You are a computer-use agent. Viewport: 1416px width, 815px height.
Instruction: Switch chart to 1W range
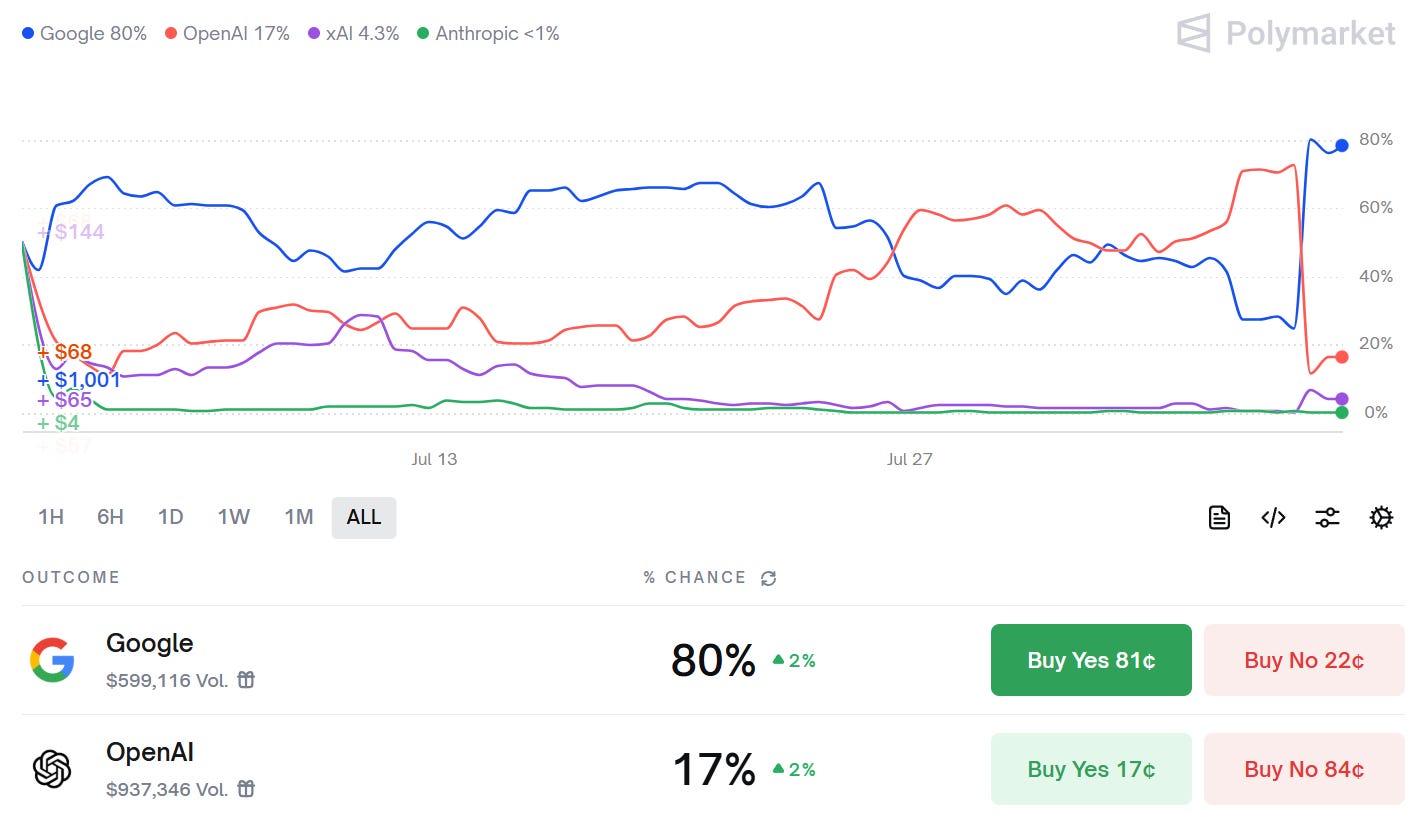(x=234, y=517)
